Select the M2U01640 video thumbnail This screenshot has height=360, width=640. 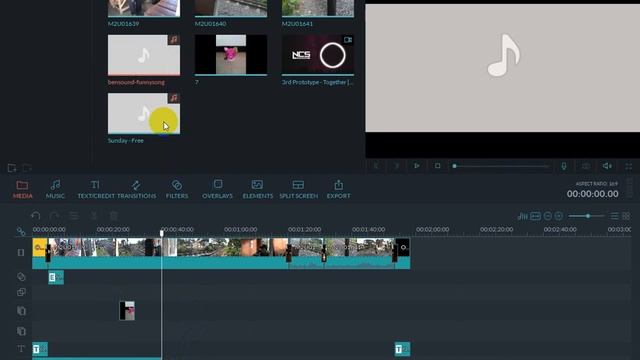coord(231,8)
